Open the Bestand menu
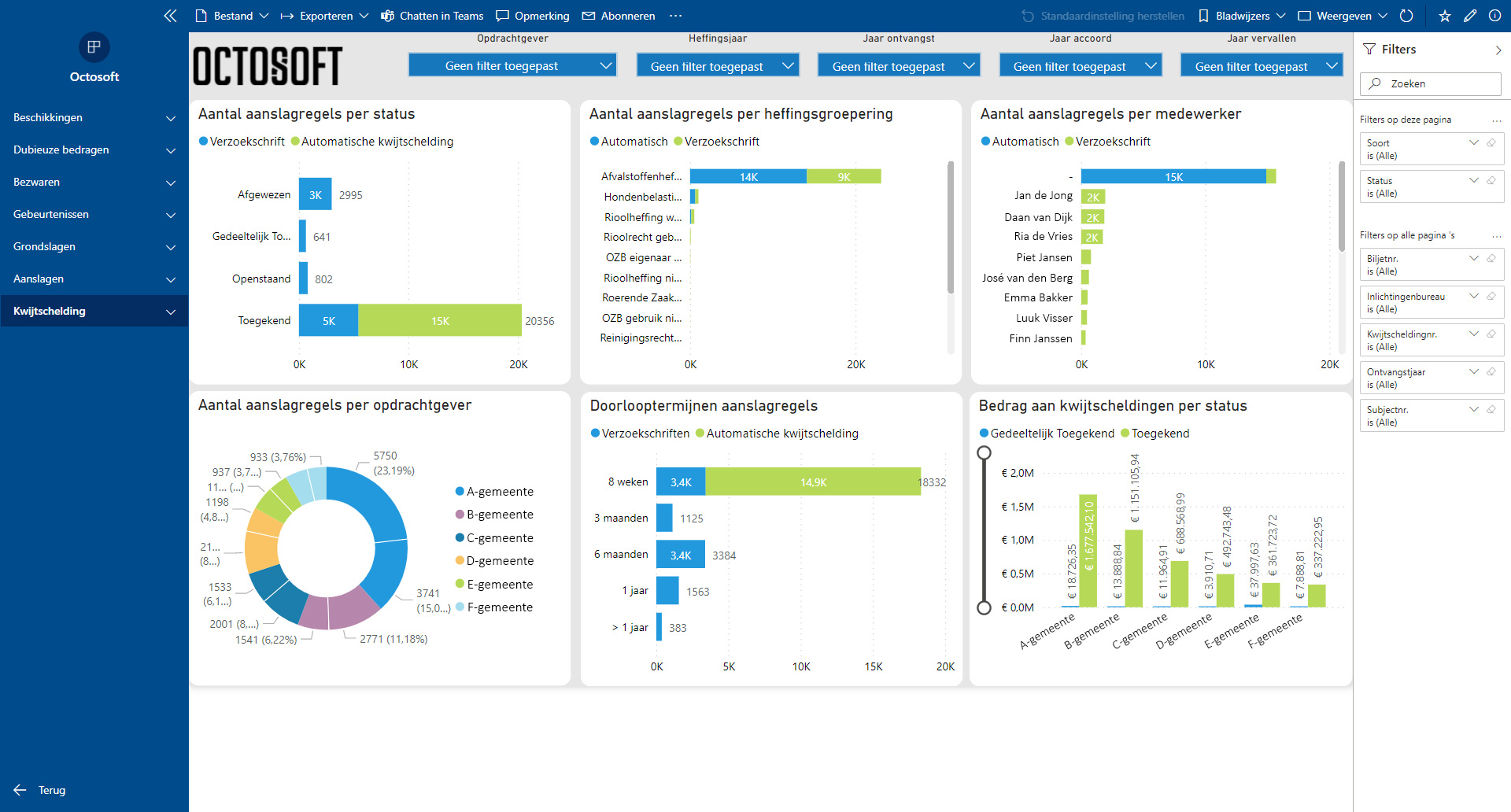This screenshot has height=812, width=1511. [x=232, y=16]
